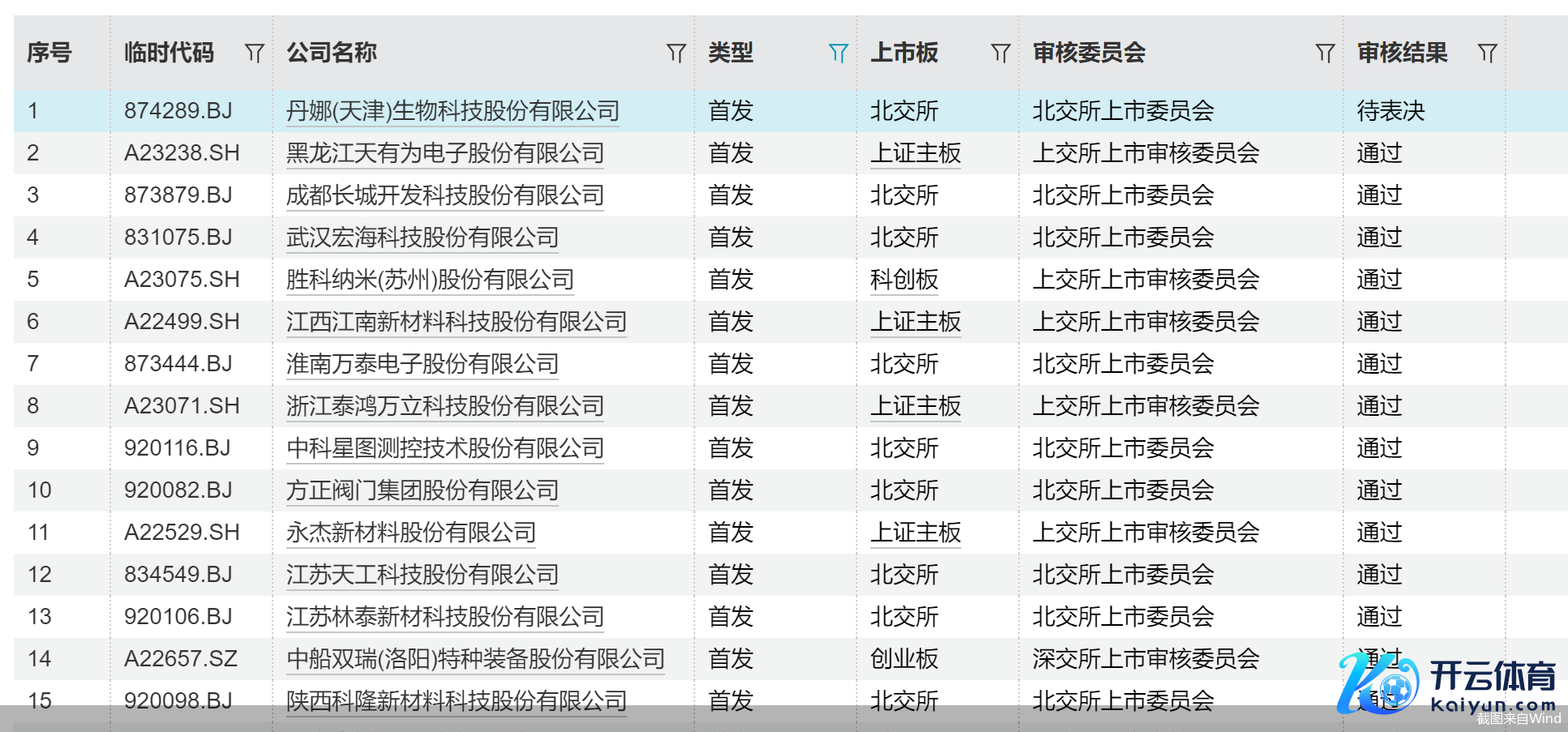Click 上证主板 link in row 2
The height and width of the screenshot is (732, 1568).
(x=915, y=153)
